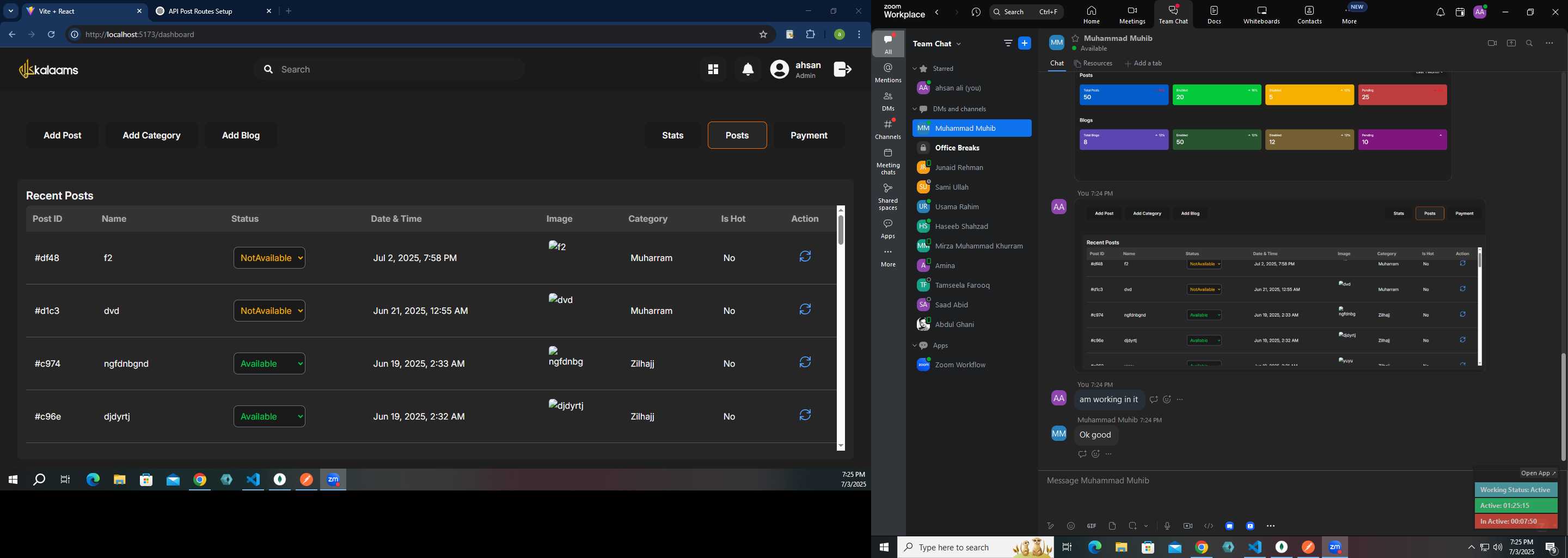
Task: Open notifications bell in Kalaams dashboard
Action: (x=748, y=69)
